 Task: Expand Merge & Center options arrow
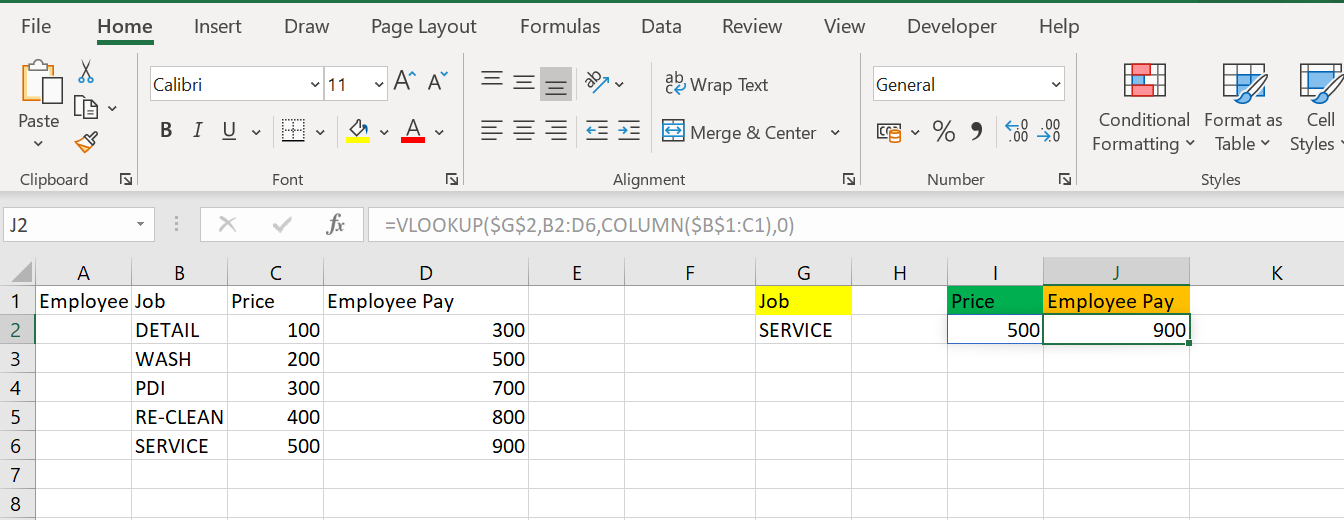(835, 132)
